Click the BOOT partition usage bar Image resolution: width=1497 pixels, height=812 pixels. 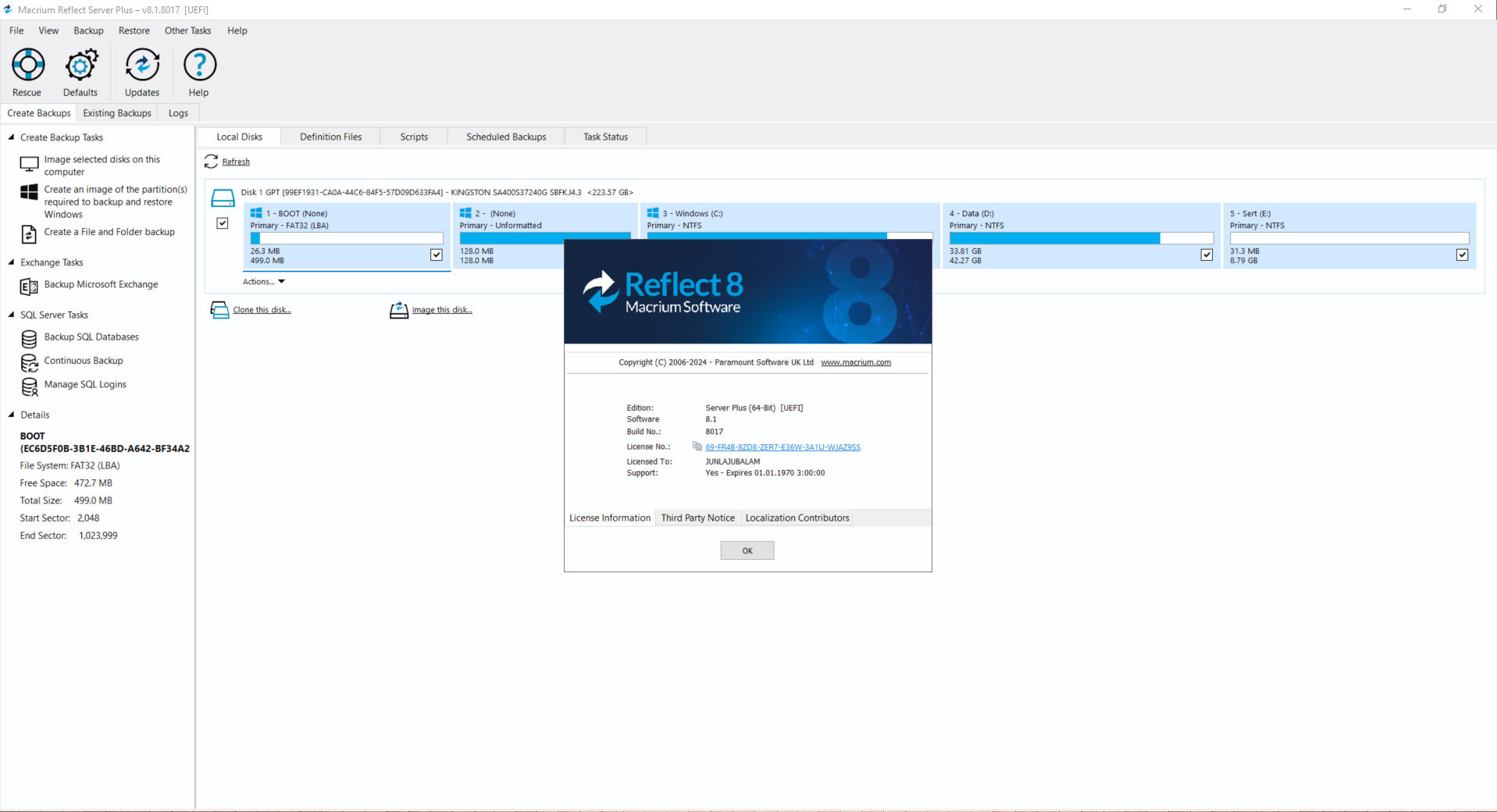[347, 238]
